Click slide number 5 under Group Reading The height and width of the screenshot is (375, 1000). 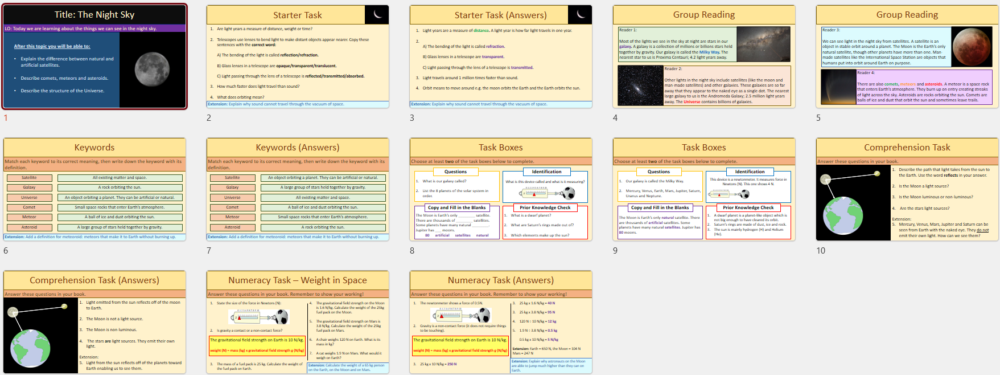(x=819, y=118)
